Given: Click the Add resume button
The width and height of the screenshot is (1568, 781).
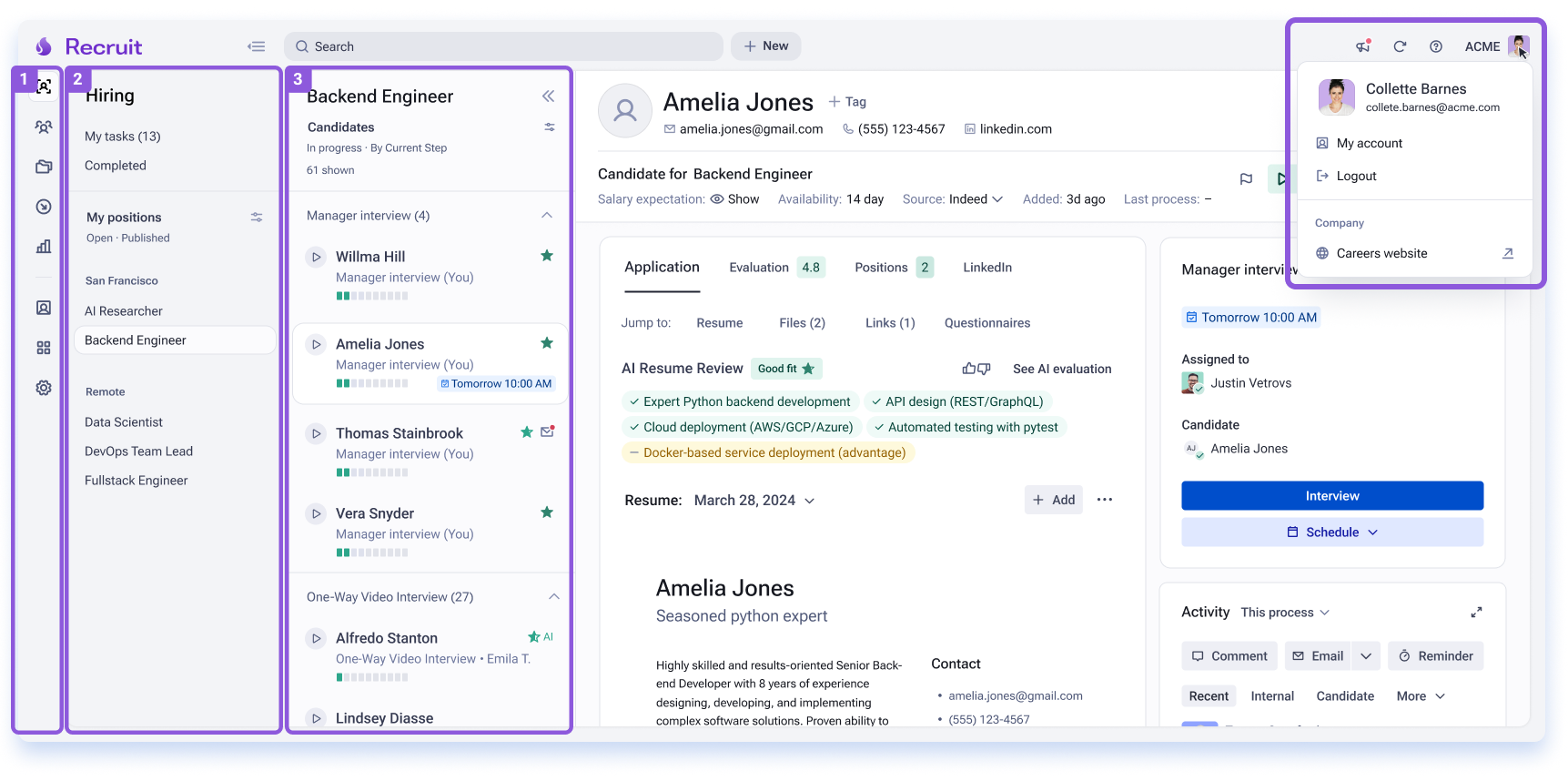Looking at the screenshot, I should (1054, 500).
